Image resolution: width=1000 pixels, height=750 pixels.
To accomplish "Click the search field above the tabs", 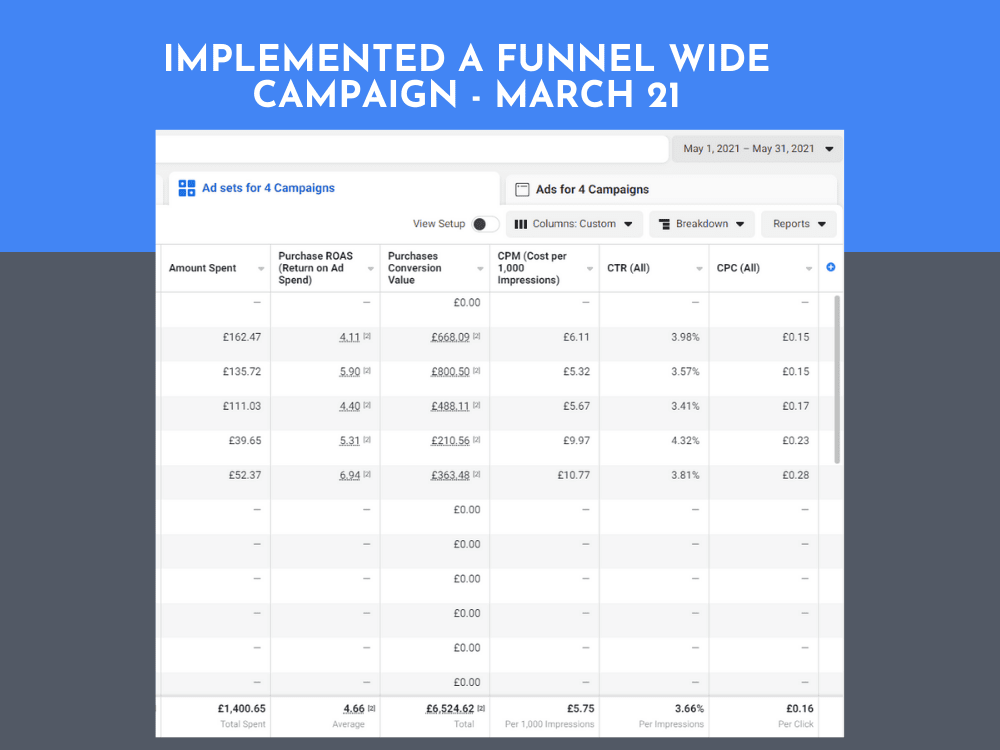I will [410, 149].
